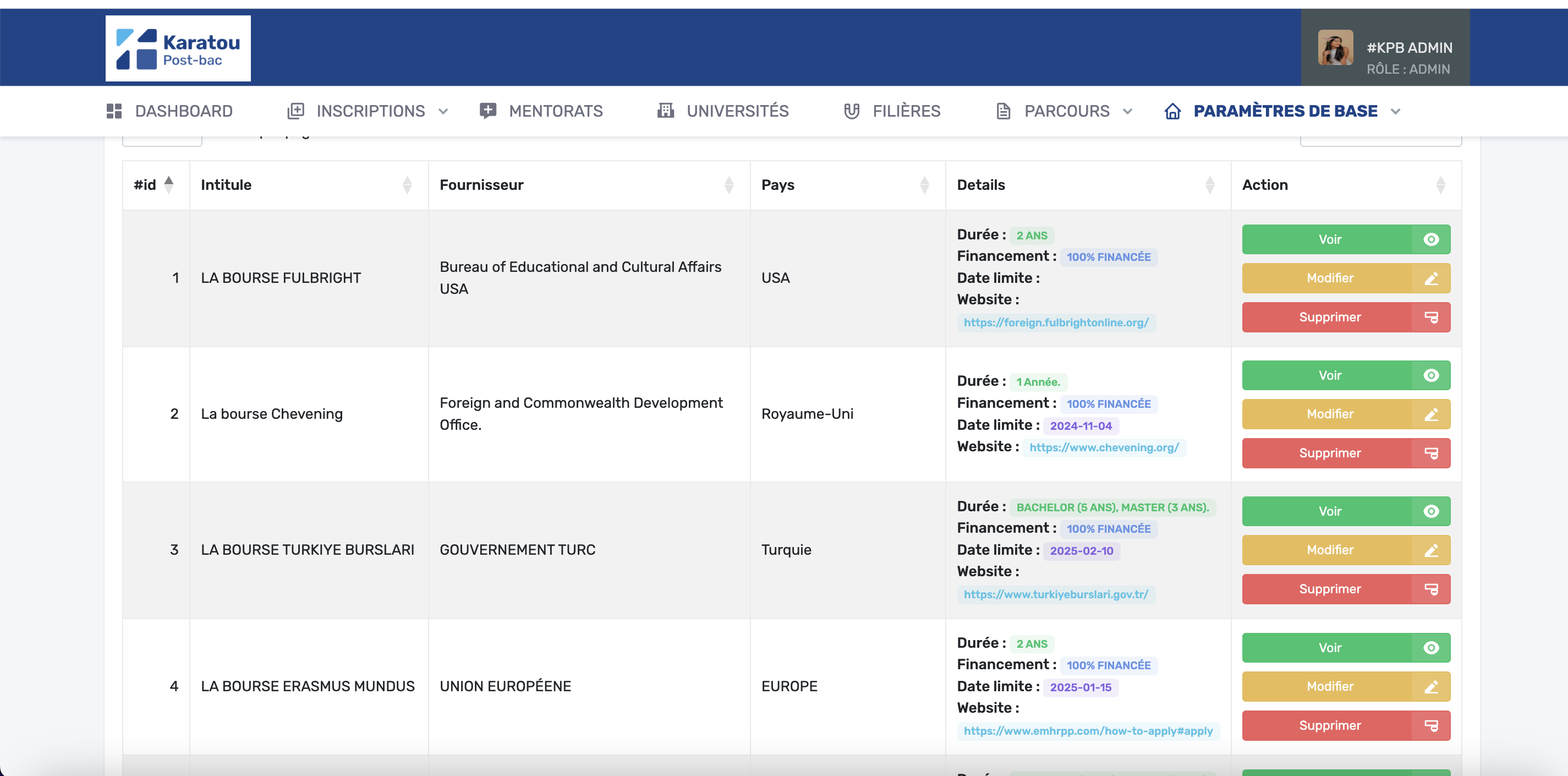Click the Parcours document icon

[1004, 111]
